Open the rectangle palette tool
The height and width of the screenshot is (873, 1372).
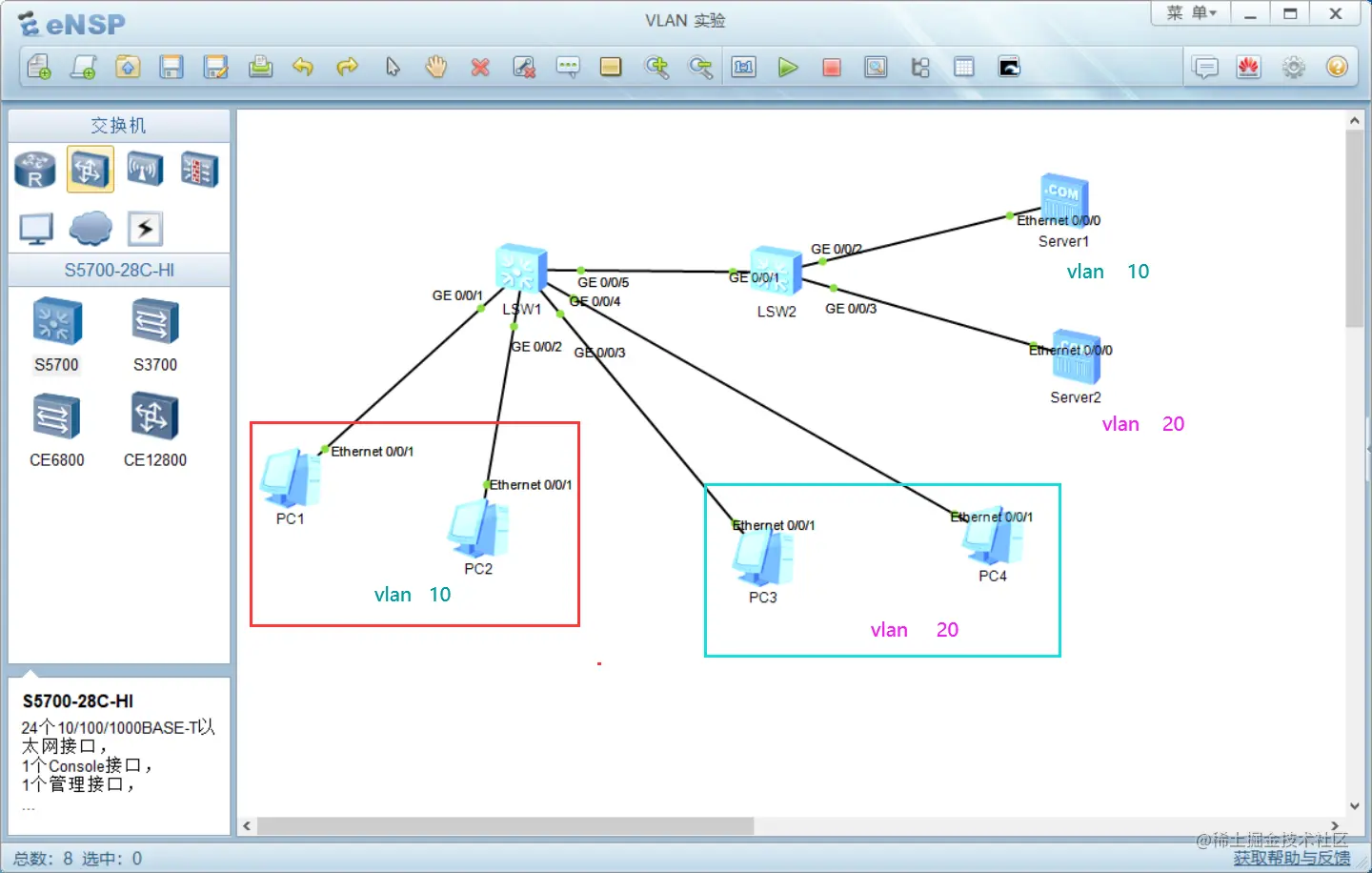click(611, 67)
